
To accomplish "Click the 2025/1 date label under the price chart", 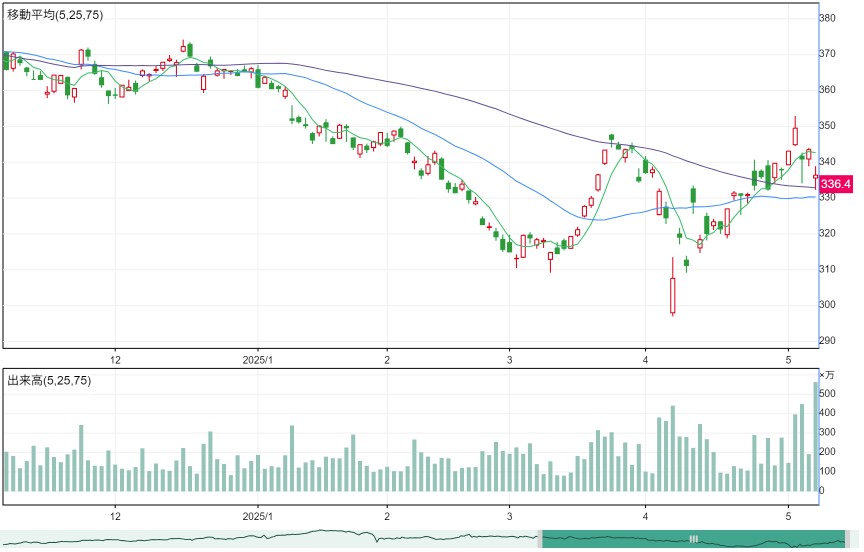I will point(258,360).
